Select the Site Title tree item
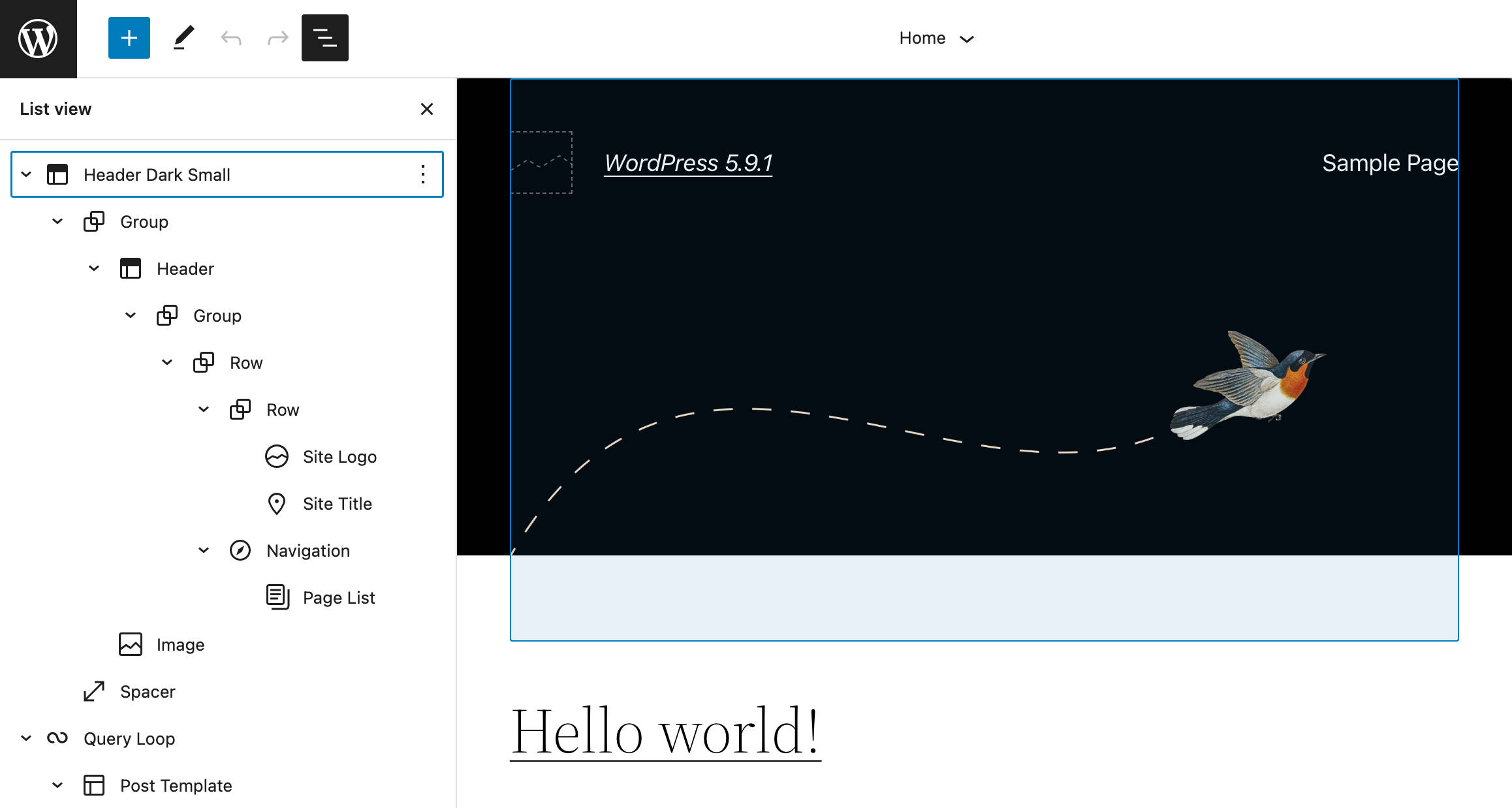This screenshot has width=1512, height=808. (337, 503)
